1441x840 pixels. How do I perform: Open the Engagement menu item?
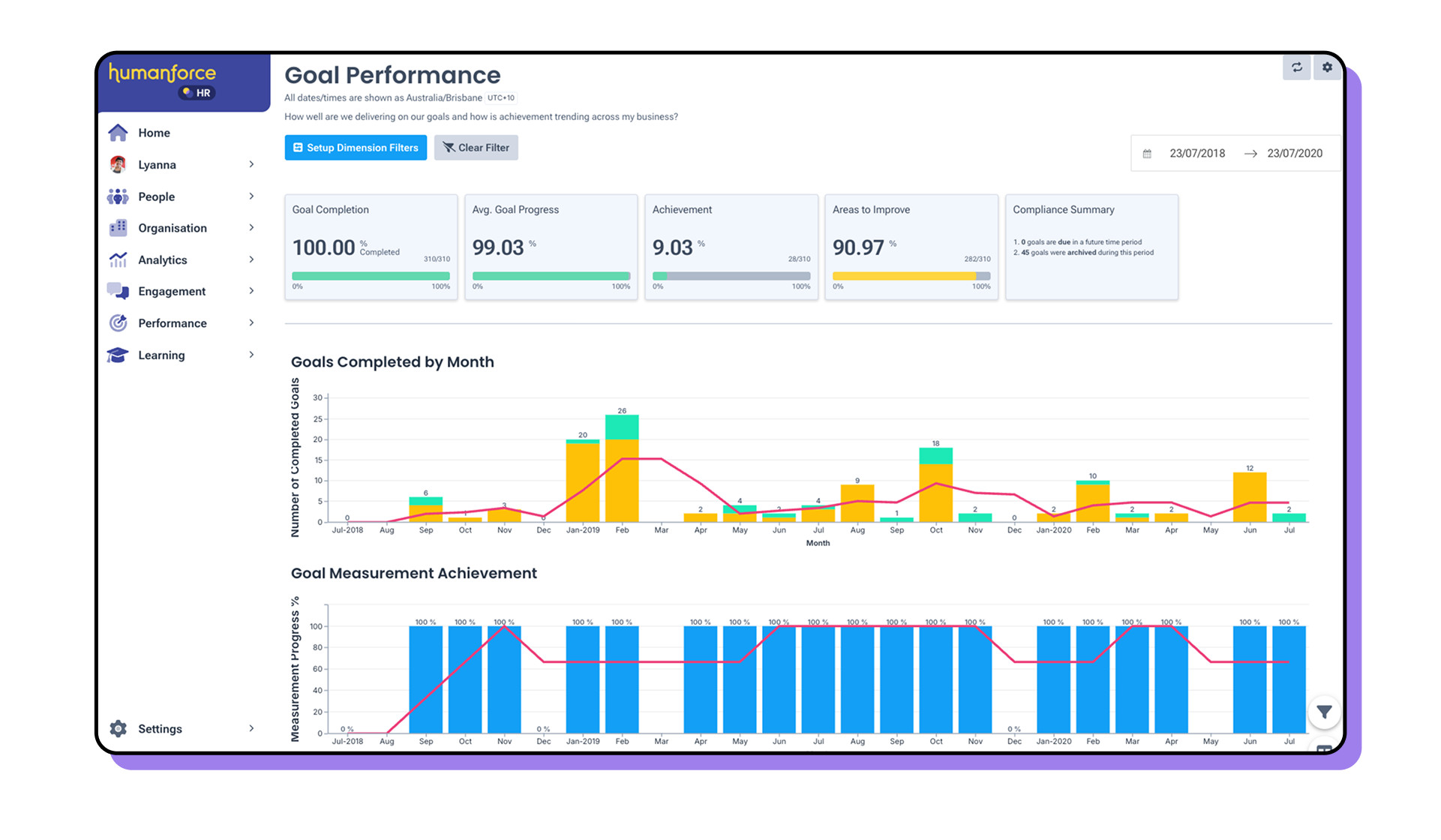172,291
